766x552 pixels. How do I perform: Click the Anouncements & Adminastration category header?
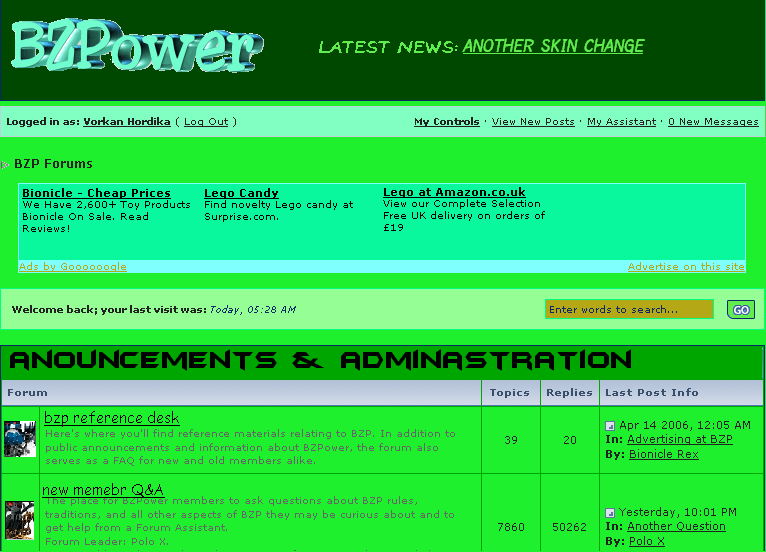(320, 360)
